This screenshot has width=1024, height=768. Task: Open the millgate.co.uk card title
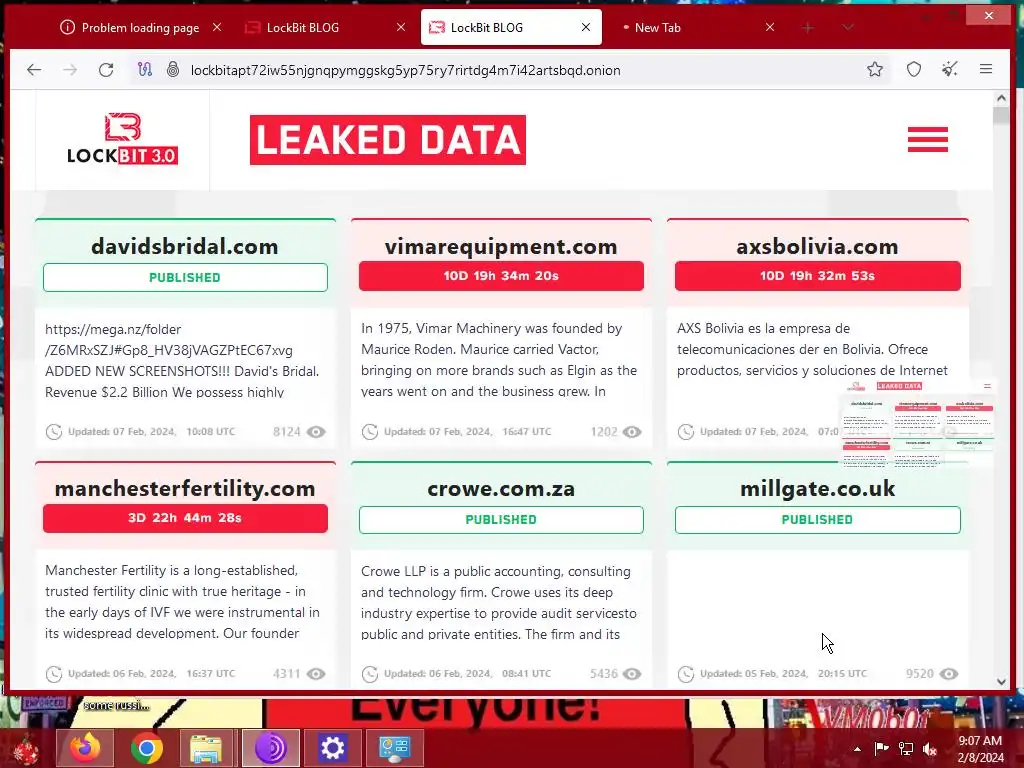tap(817, 488)
